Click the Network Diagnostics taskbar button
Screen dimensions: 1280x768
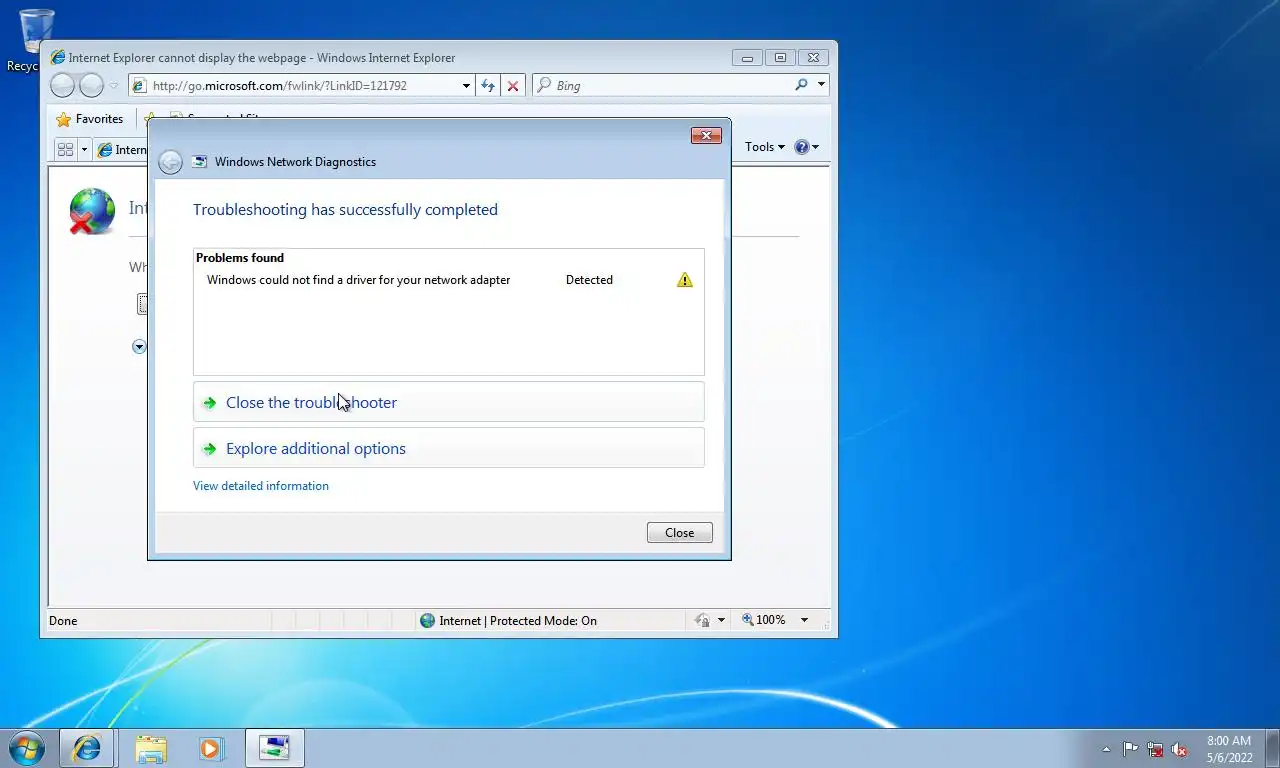[x=274, y=748]
